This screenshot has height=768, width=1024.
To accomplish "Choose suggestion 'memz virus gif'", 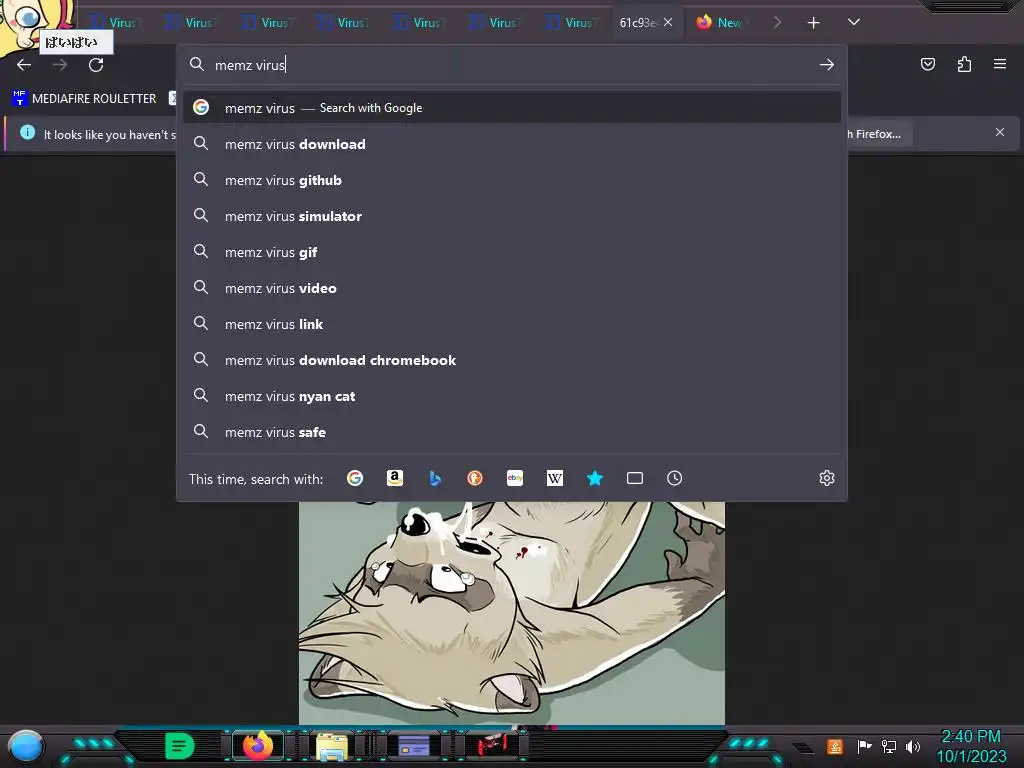I will click(x=512, y=251).
